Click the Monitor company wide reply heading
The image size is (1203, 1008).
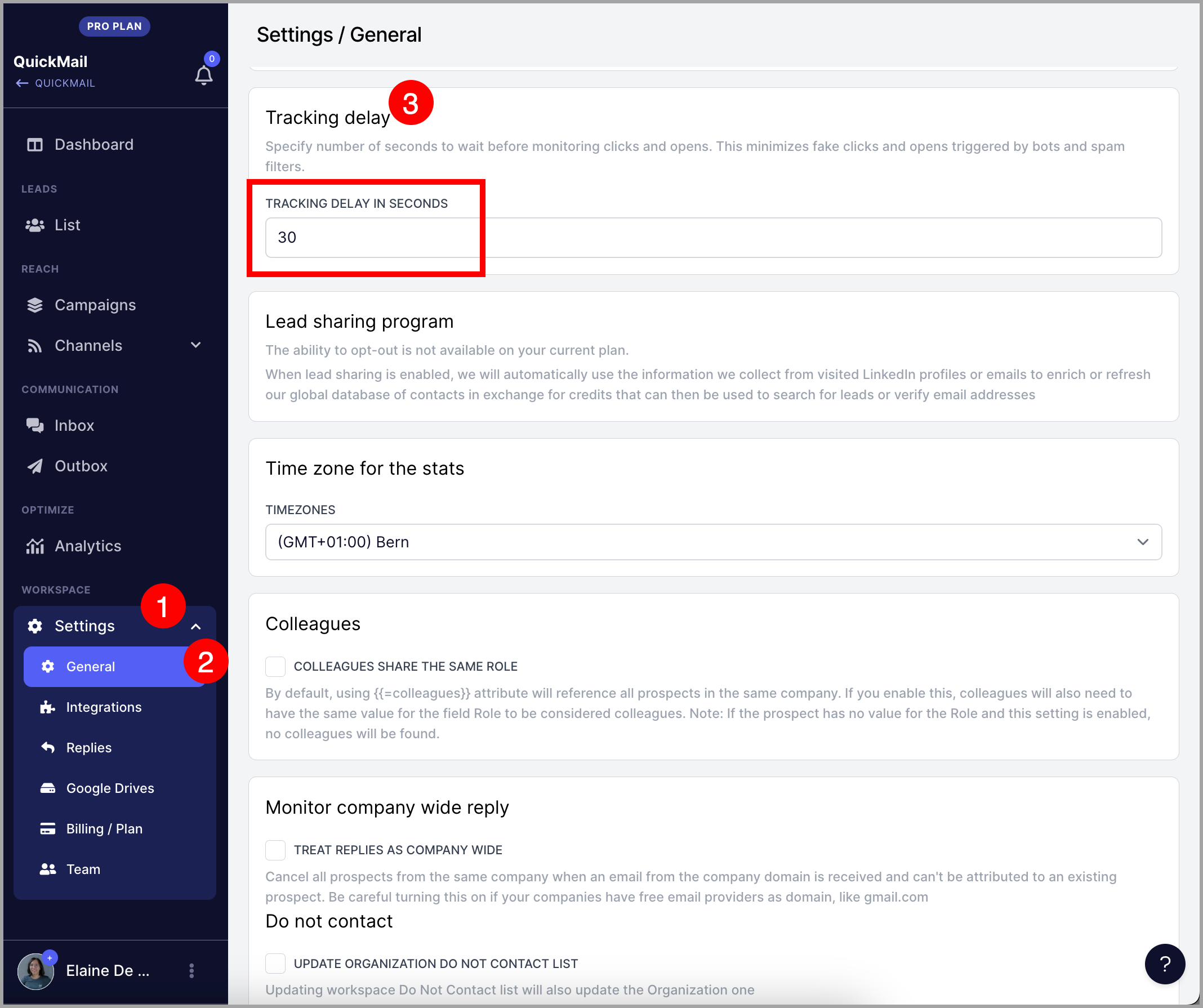[x=387, y=808]
